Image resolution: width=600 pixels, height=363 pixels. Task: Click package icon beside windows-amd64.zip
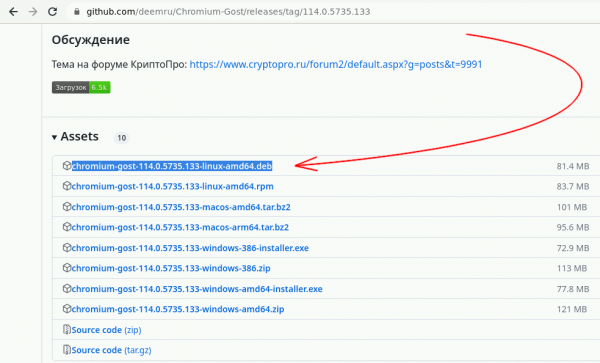(67, 309)
